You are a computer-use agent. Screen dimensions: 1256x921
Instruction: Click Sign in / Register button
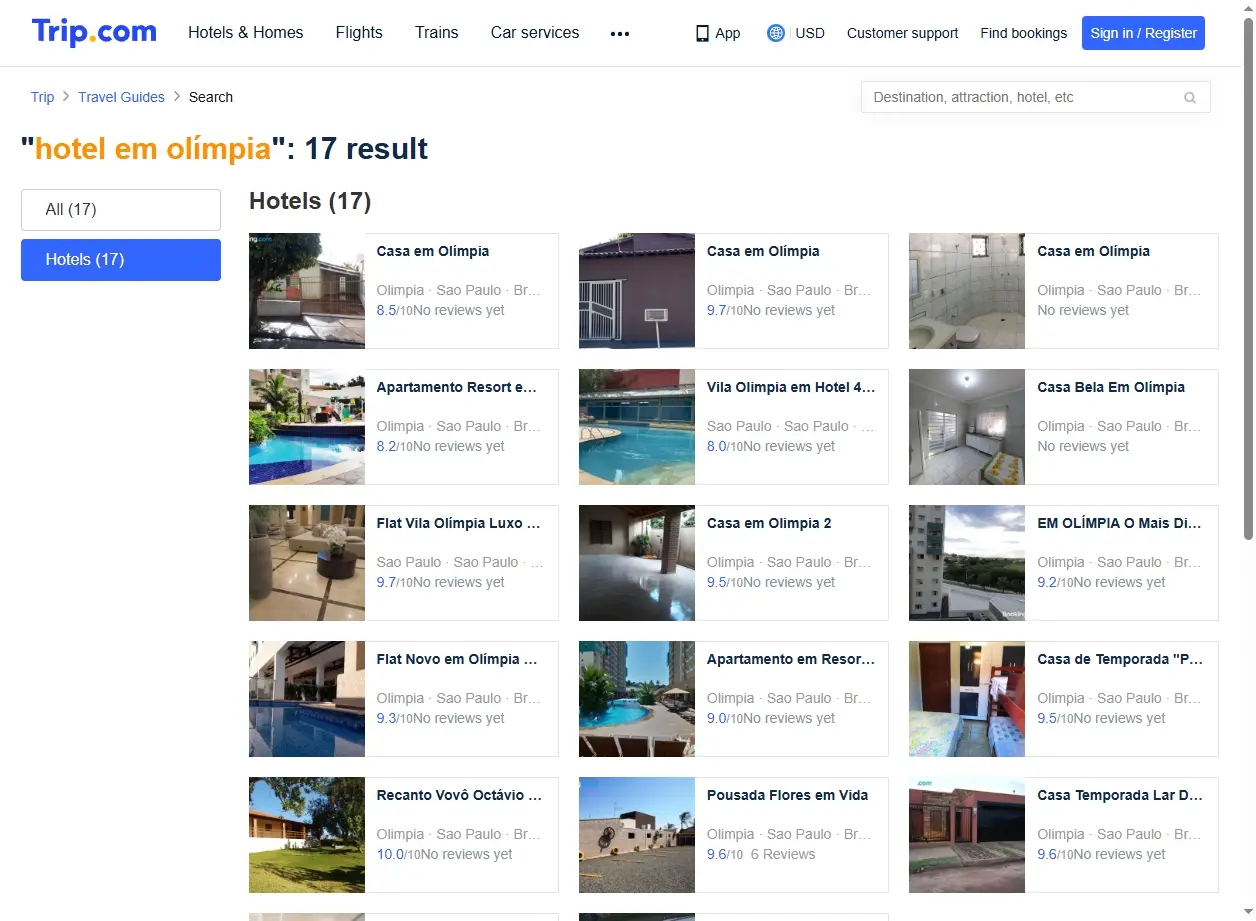click(1143, 33)
